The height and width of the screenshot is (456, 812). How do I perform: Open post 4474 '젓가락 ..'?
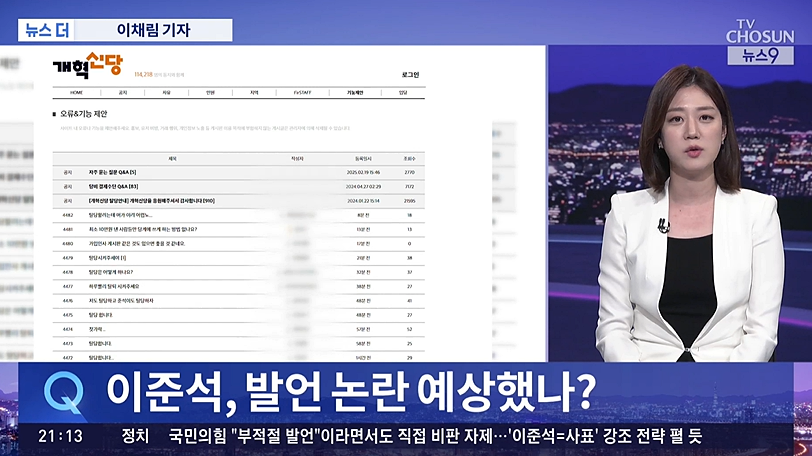(x=97, y=329)
